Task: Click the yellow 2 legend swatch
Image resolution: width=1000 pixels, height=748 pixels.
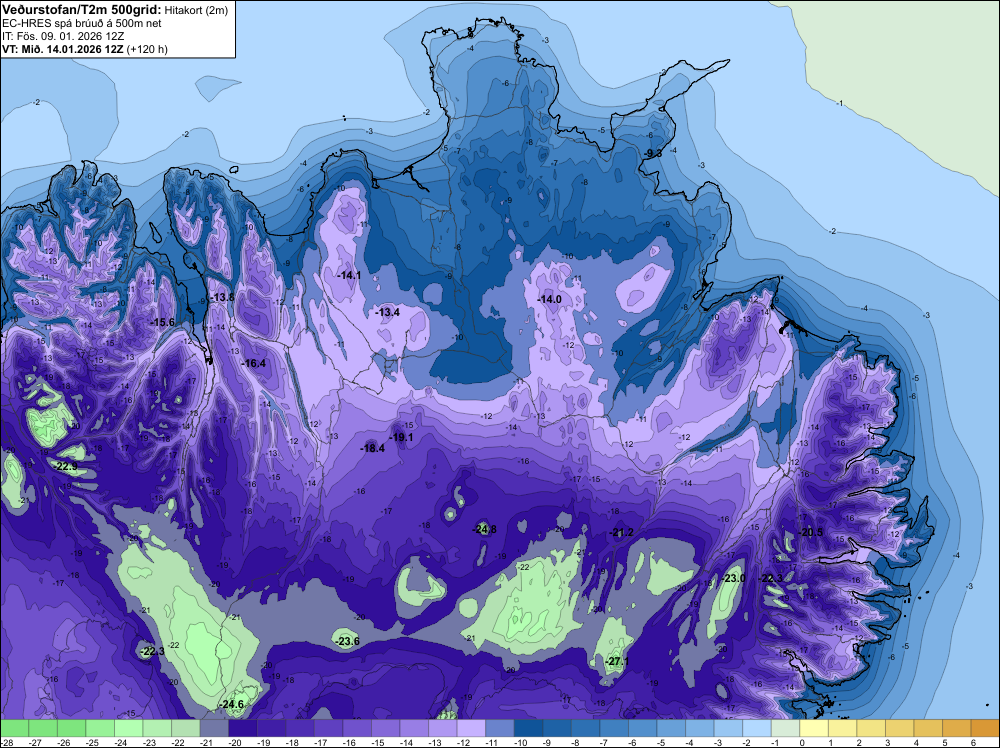Action: tap(871, 728)
